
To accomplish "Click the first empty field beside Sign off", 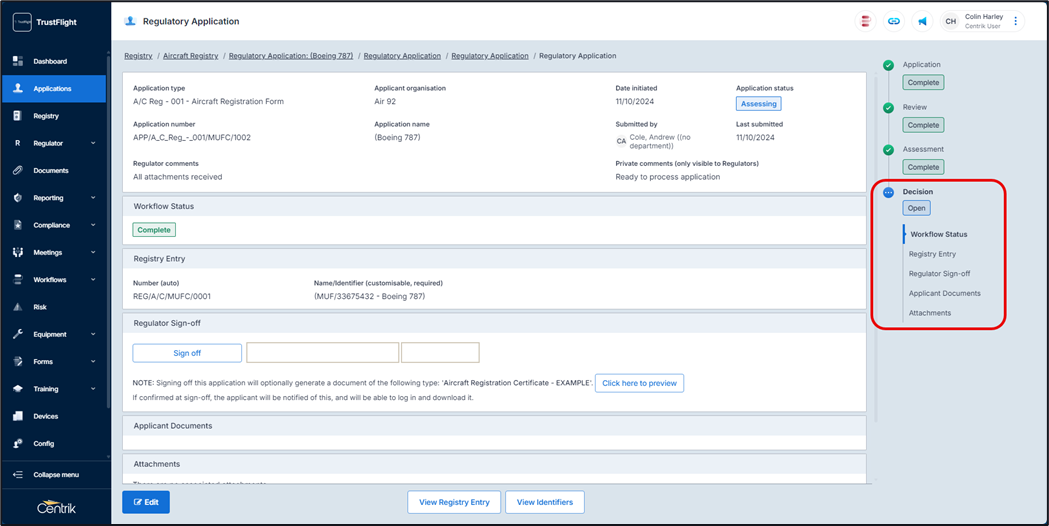I will (x=322, y=353).
